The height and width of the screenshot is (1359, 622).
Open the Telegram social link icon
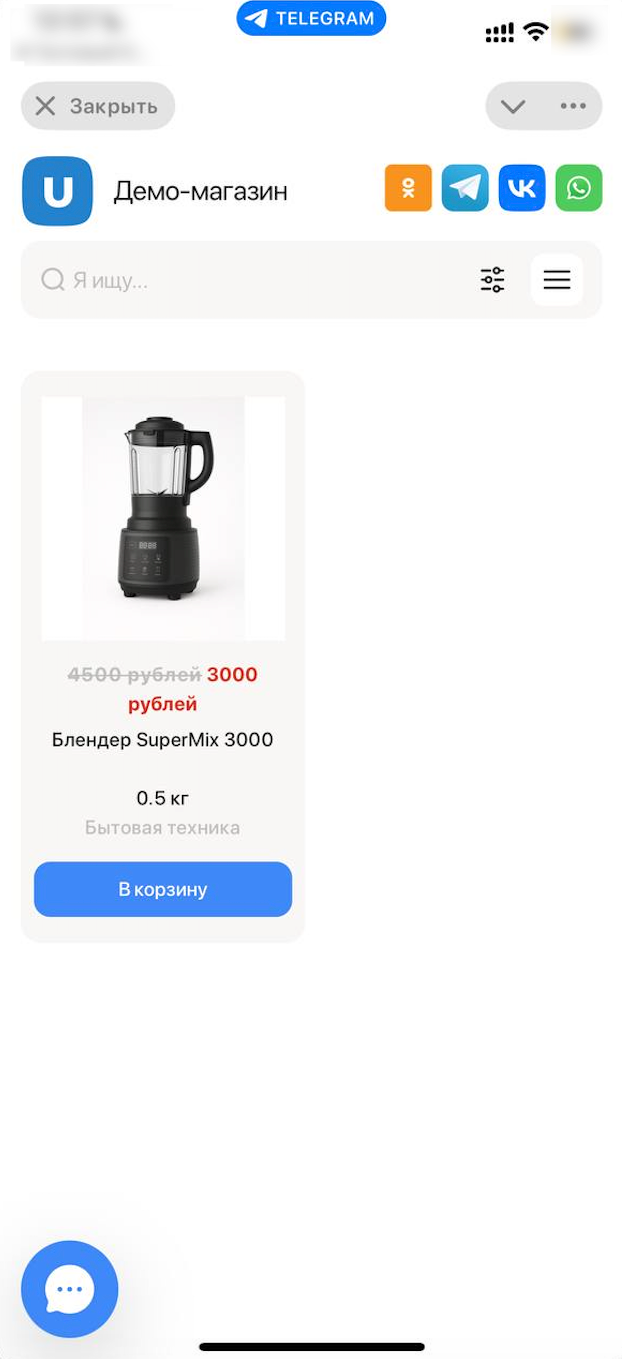pos(465,188)
